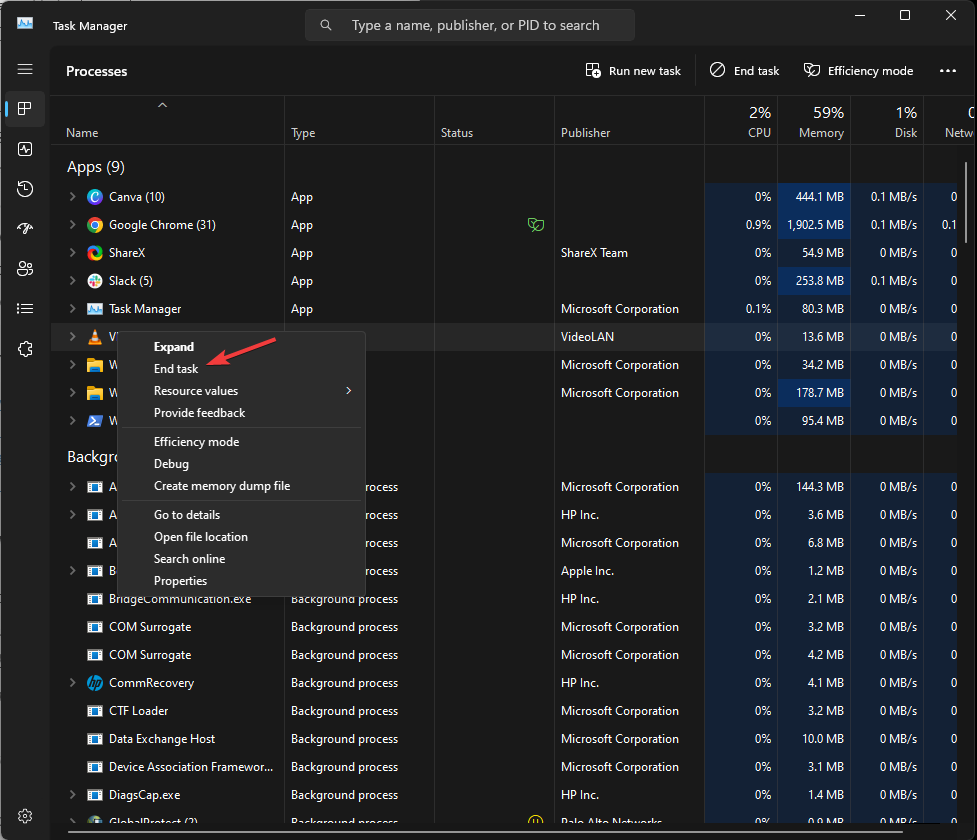Expand the Google Chrome process group
Image resolution: width=977 pixels, height=840 pixels.
pyautogui.click(x=72, y=225)
